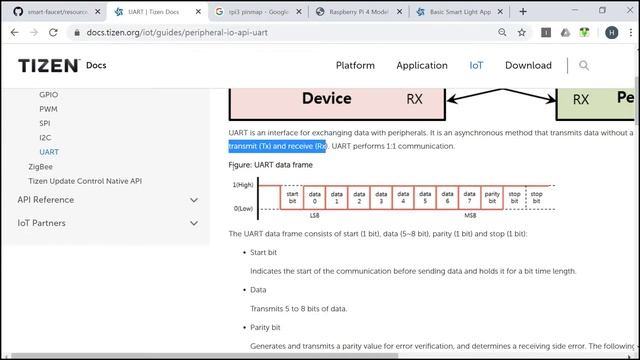Click the 'Data' bullet text

[258, 290]
